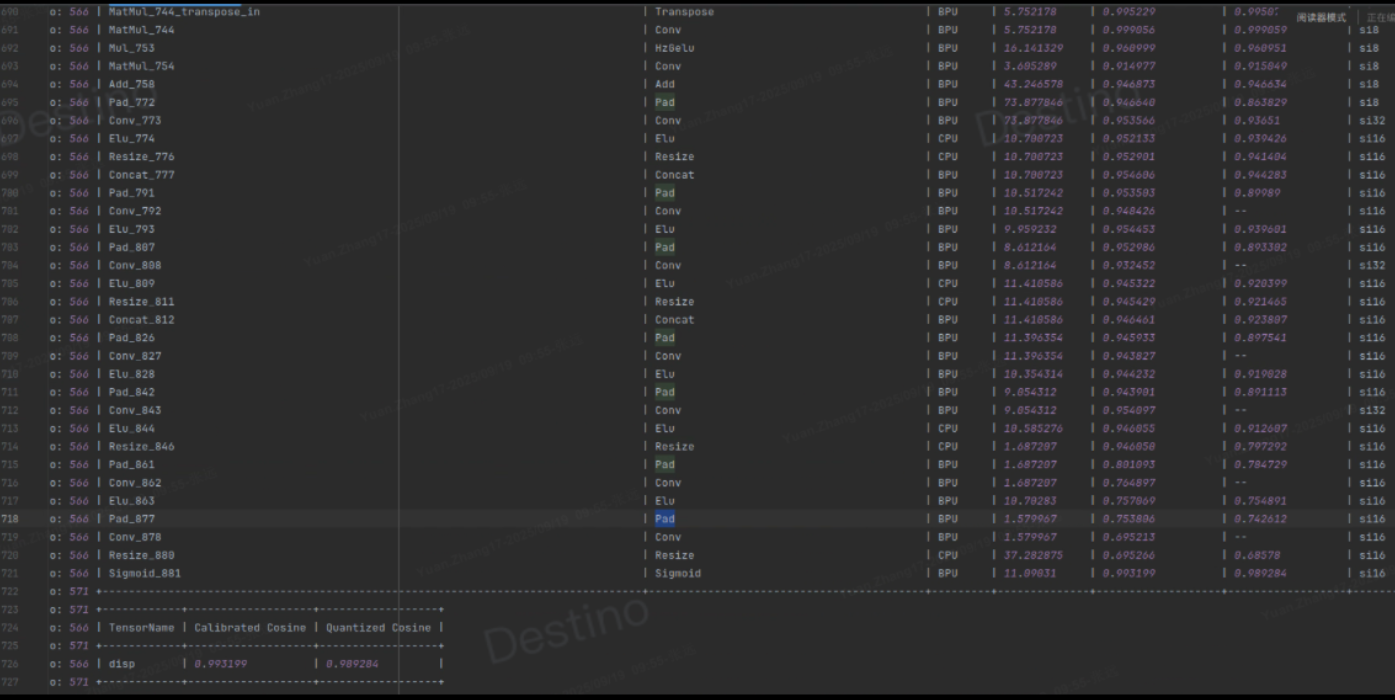Click the Quantized Cosine header

(x=378, y=628)
